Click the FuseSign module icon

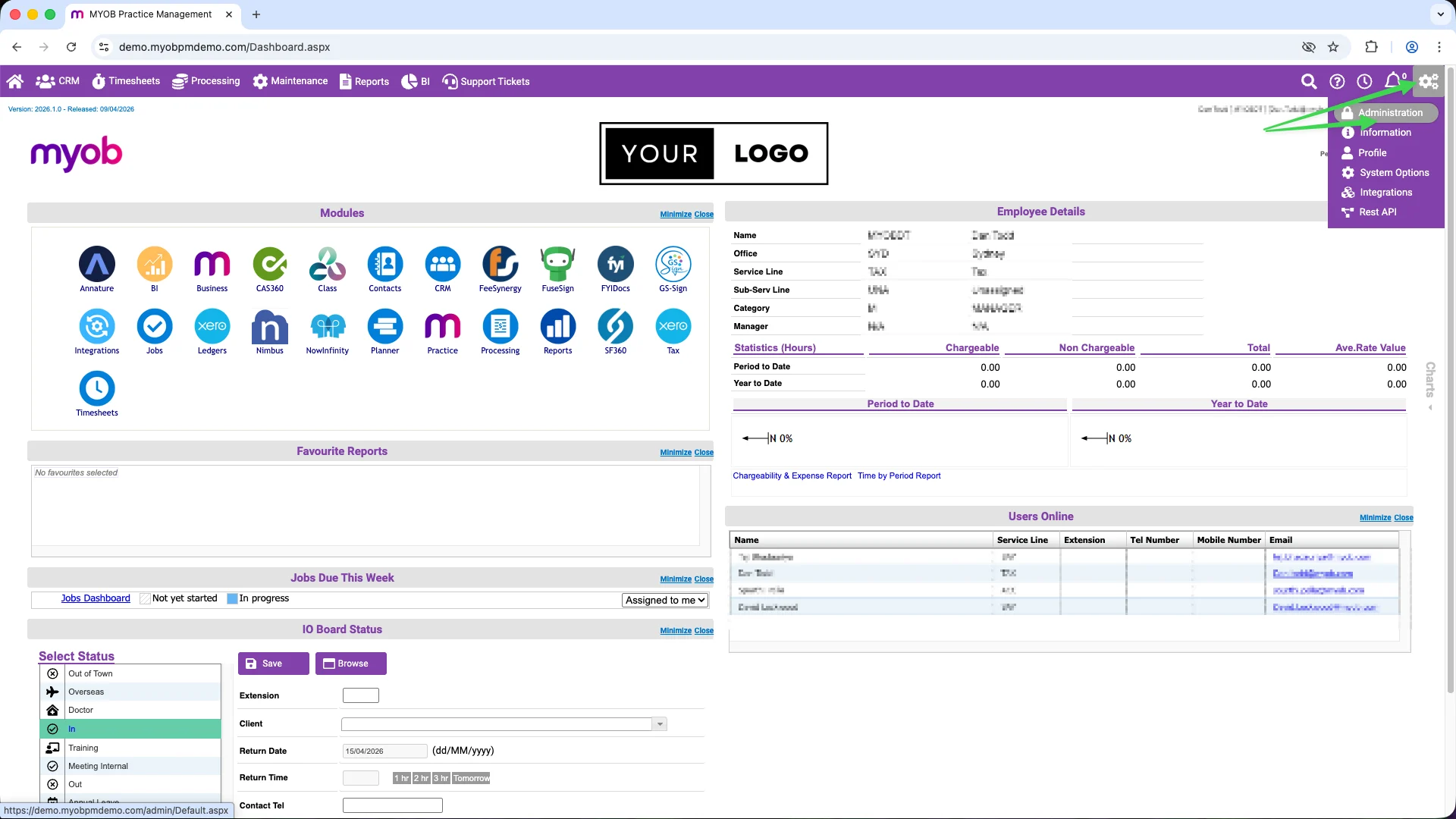tap(558, 265)
